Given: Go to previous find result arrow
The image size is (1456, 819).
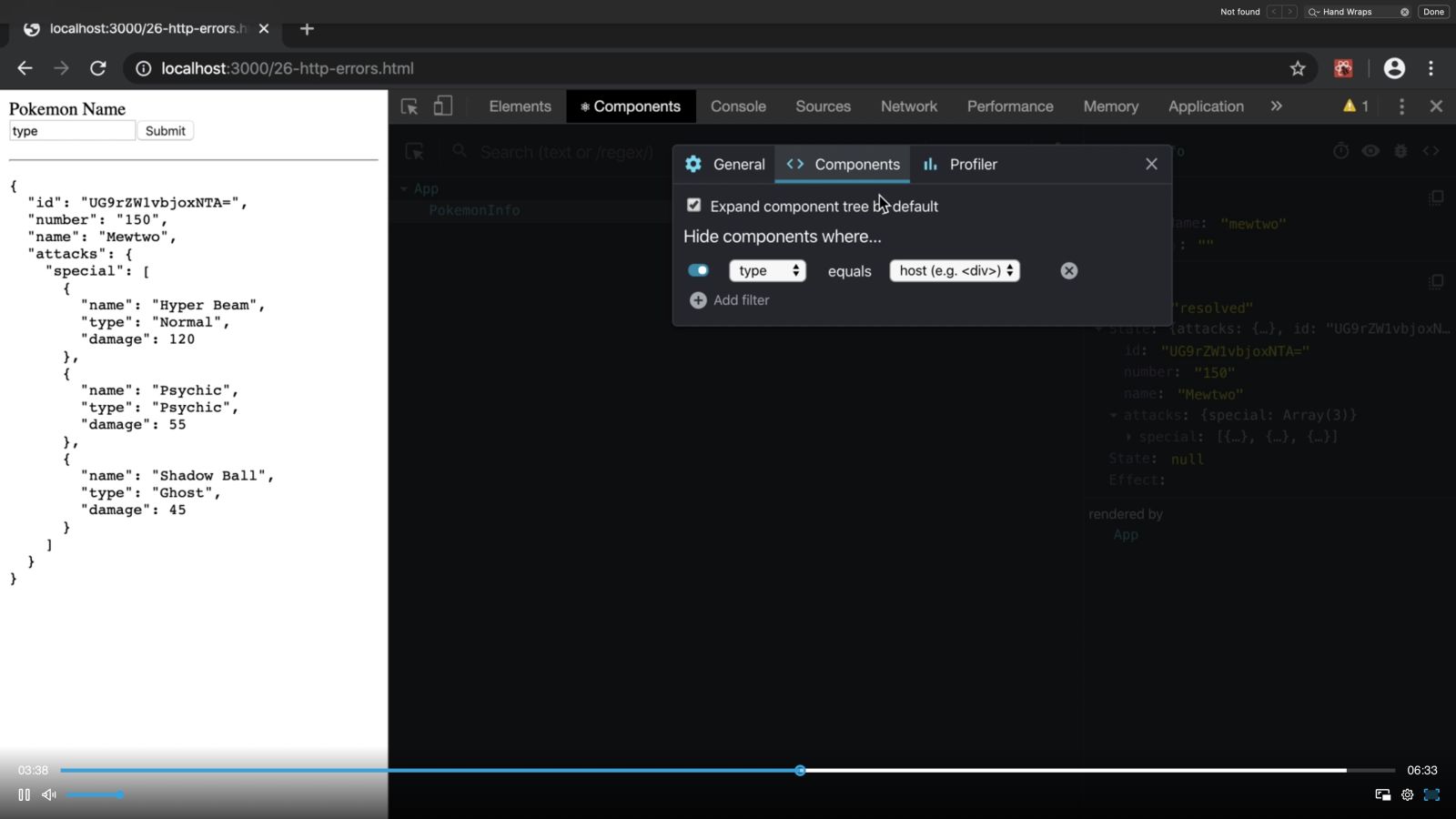Looking at the screenshot, I should tap(1274, 12).
